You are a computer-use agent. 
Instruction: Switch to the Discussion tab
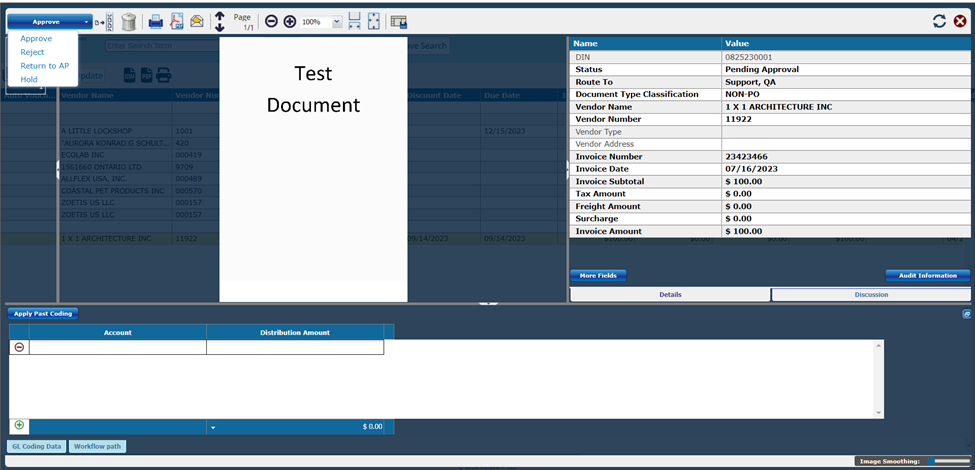(870, 294)
